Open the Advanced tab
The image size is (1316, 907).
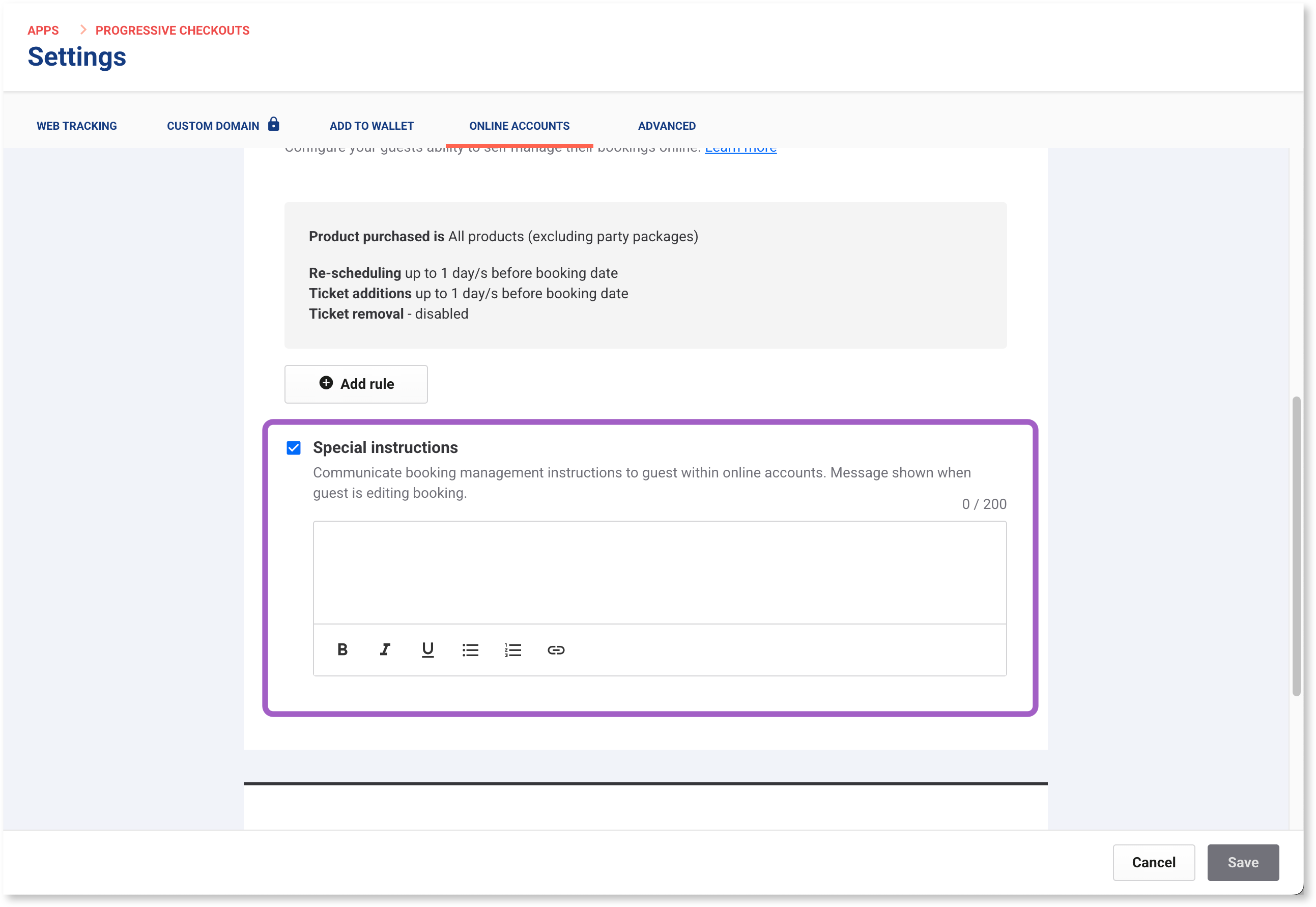point(667,126)
